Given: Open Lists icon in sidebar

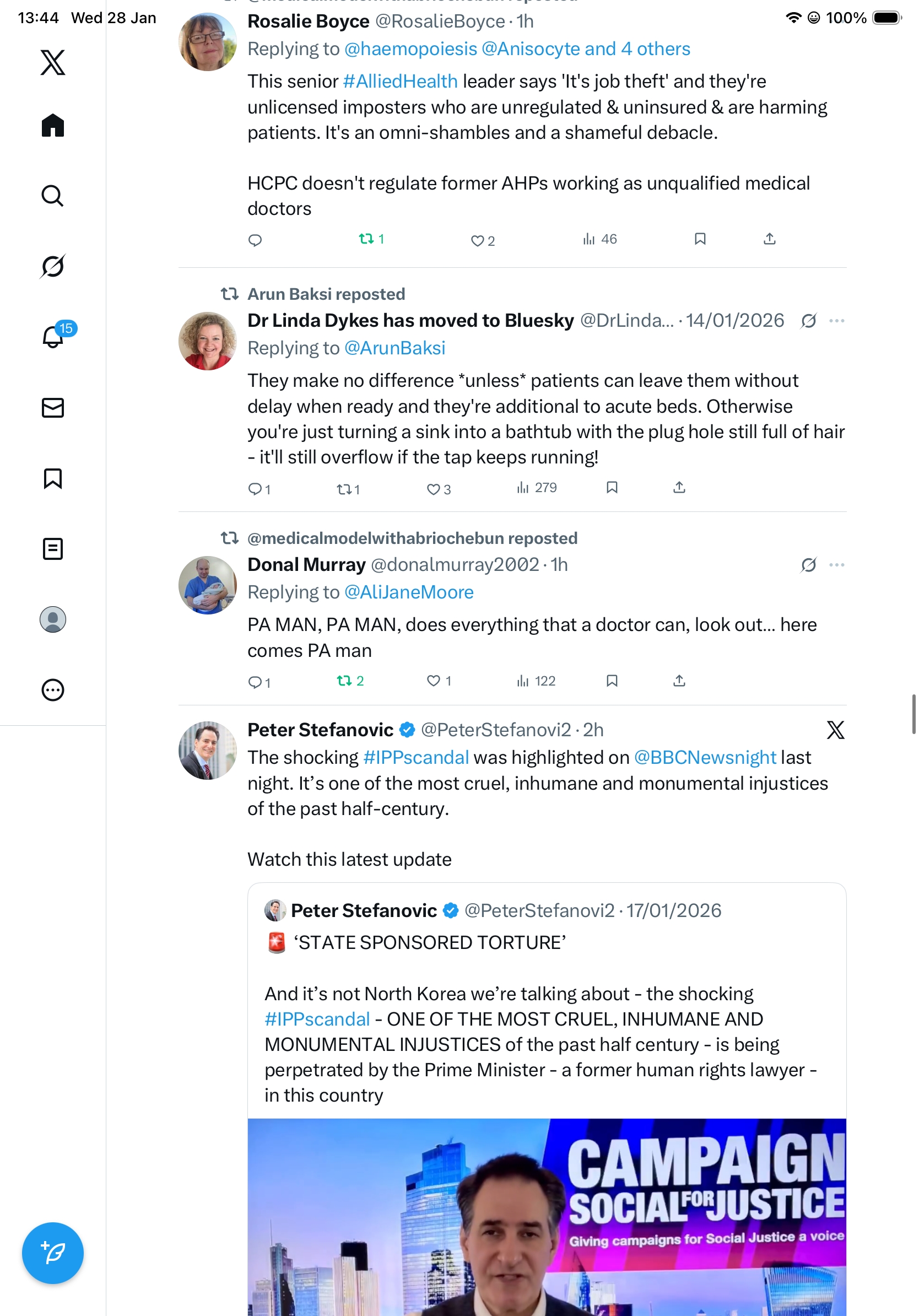Looking at the screenshot, I should (x=53, y=548).
